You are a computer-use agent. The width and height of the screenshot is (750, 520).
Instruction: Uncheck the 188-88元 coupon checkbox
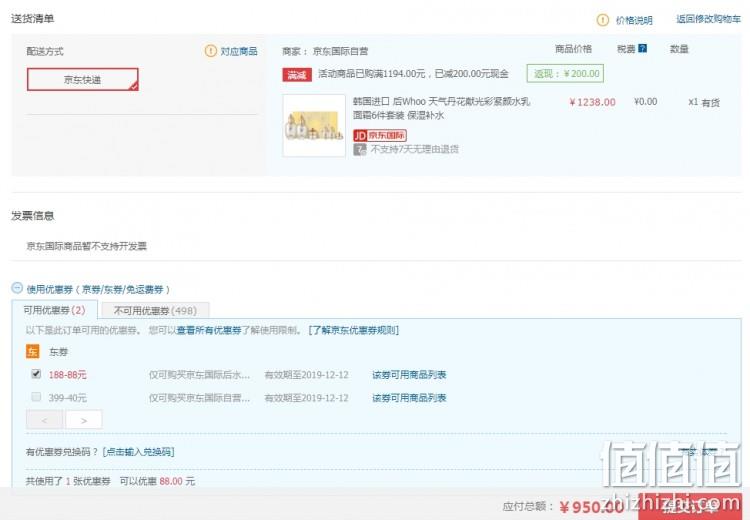36,374
